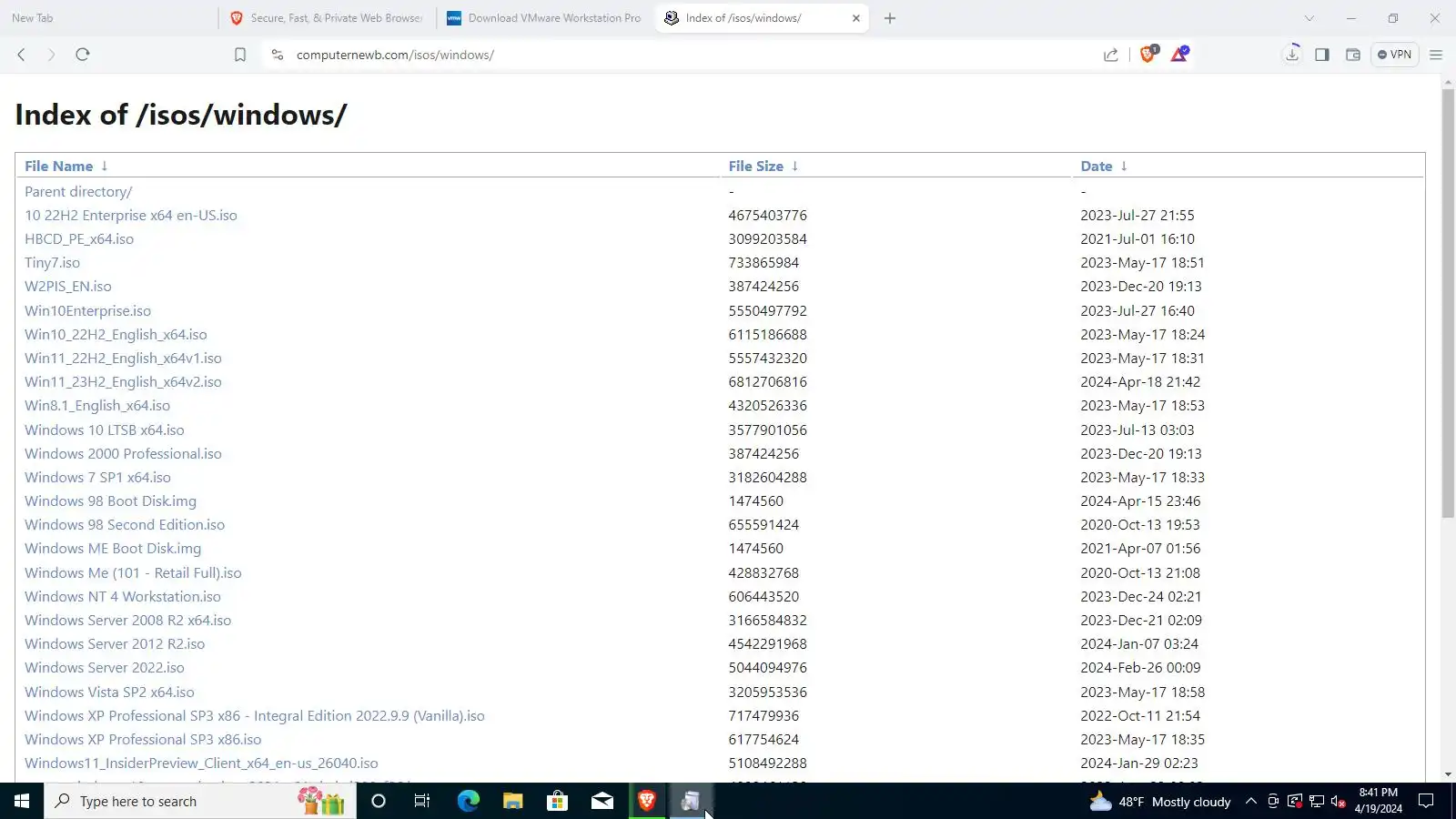
Task: Toggle the browser sidebar panel
Action: pos(1322,55)
